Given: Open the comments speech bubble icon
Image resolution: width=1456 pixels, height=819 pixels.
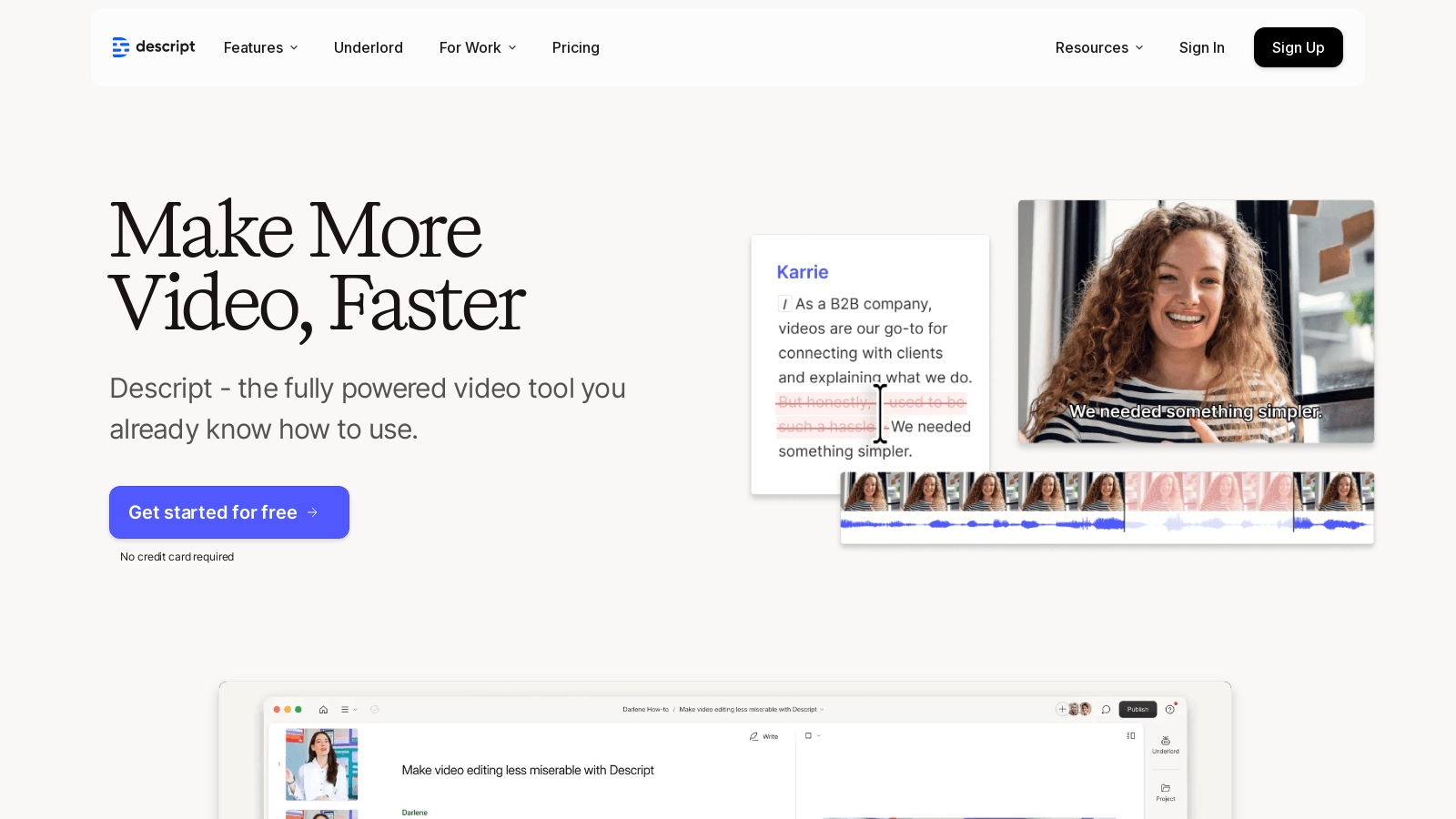Looking at the screenshot, I should [1106, 710].
